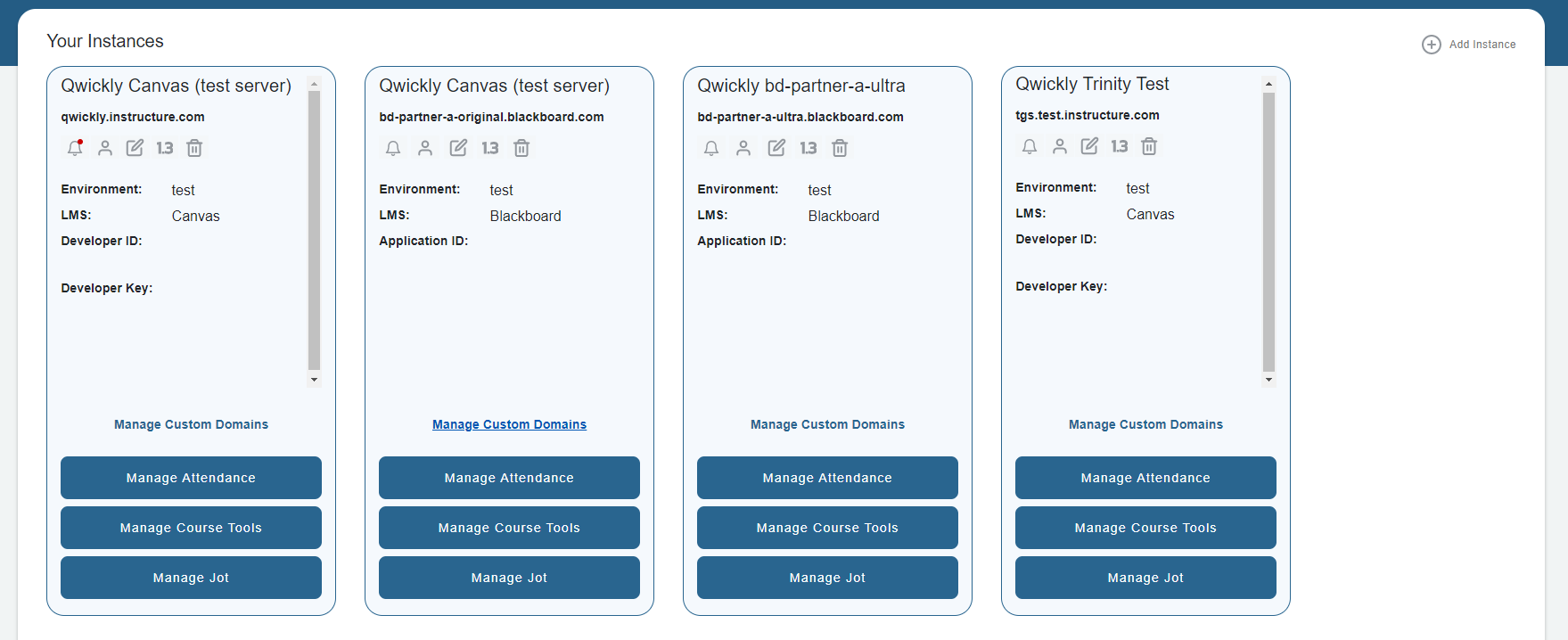Click the 'tgs.test.instructure.com' domain text
This screenshot has height=640, width=1568.
[1088, 115]
